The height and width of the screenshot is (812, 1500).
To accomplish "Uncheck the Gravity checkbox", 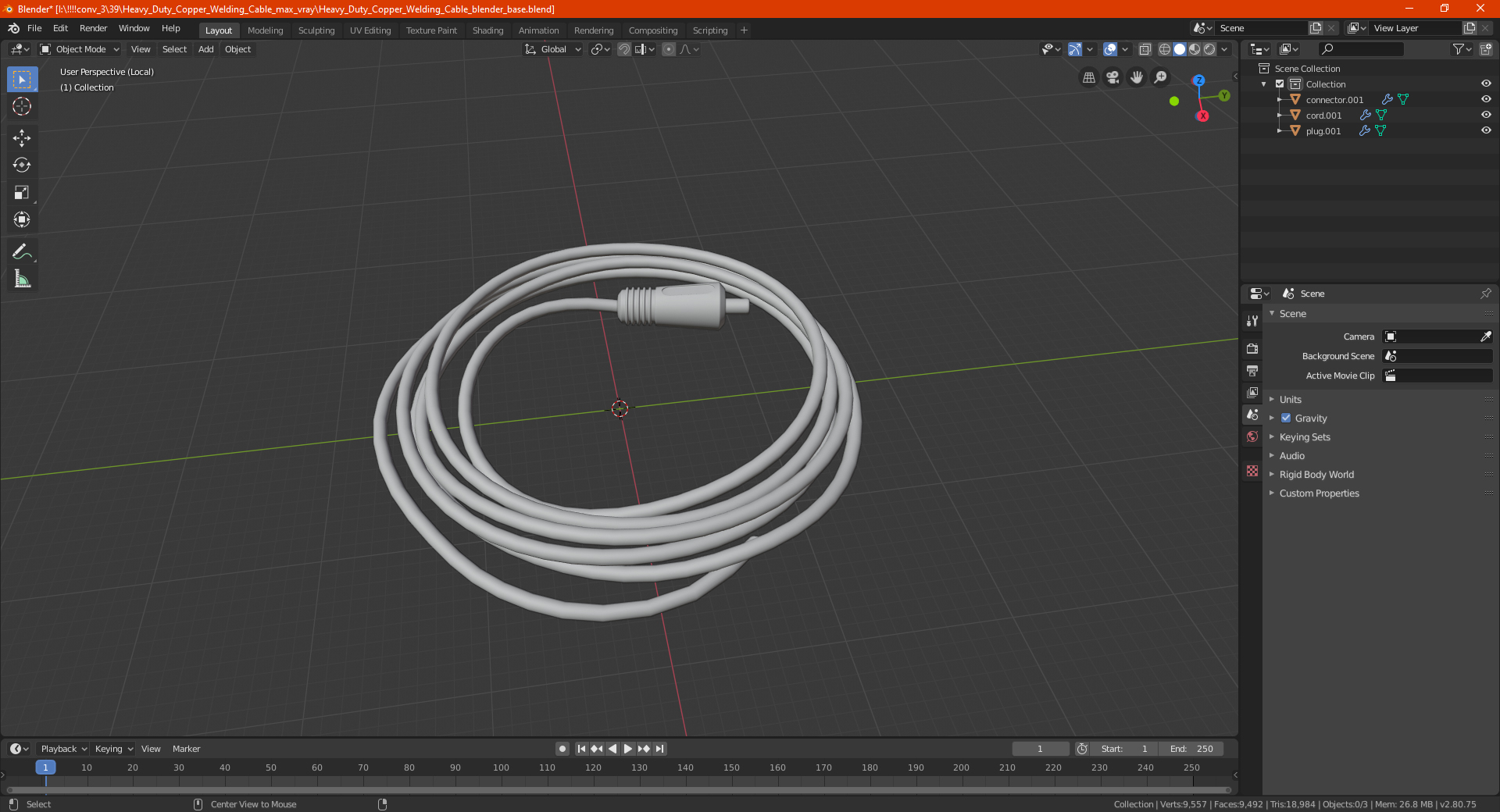I will 1286,418.
